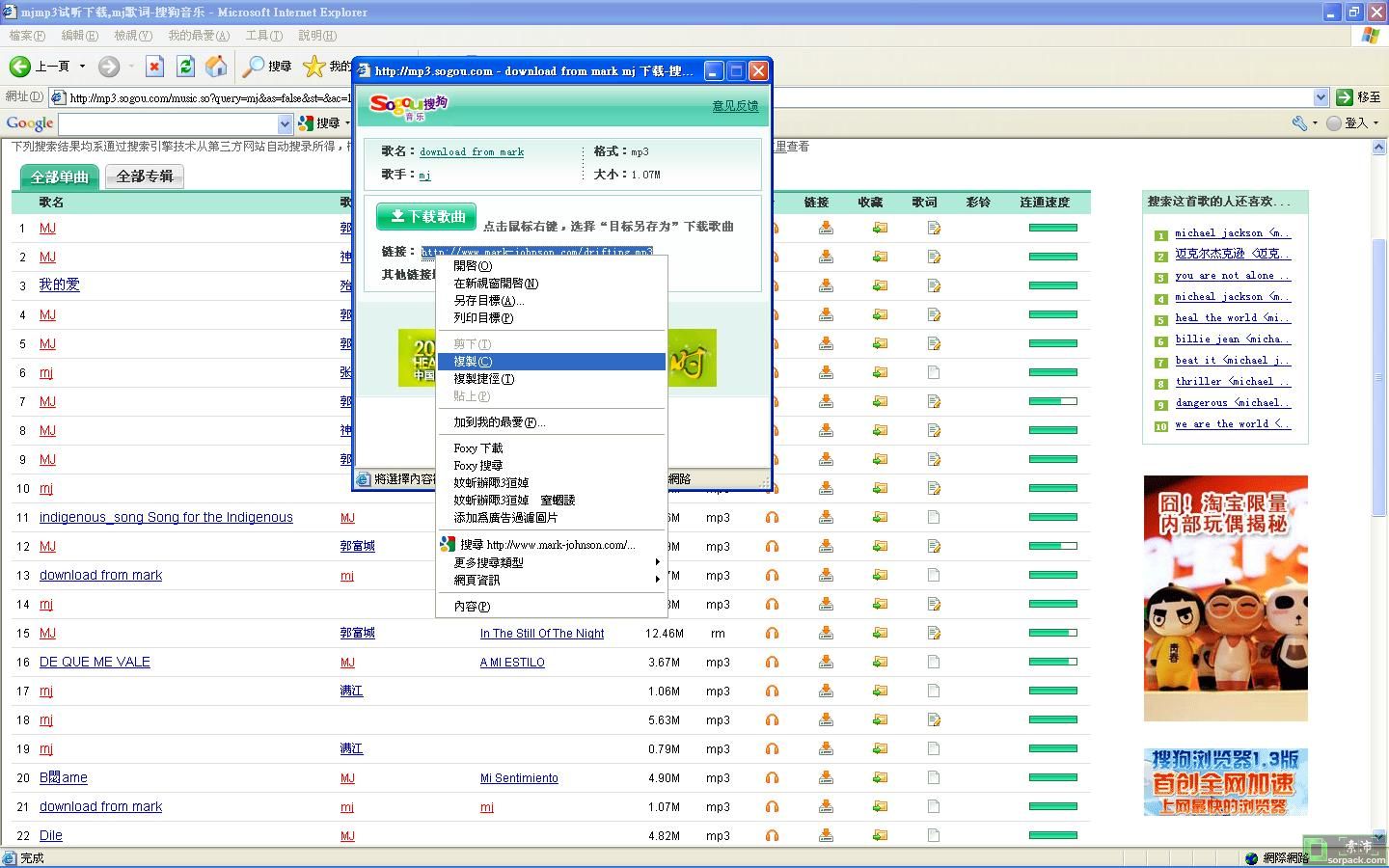Open the Google search box dropdown
The height and width of the screenshot is (868, 1389).
tap(285, 123)
